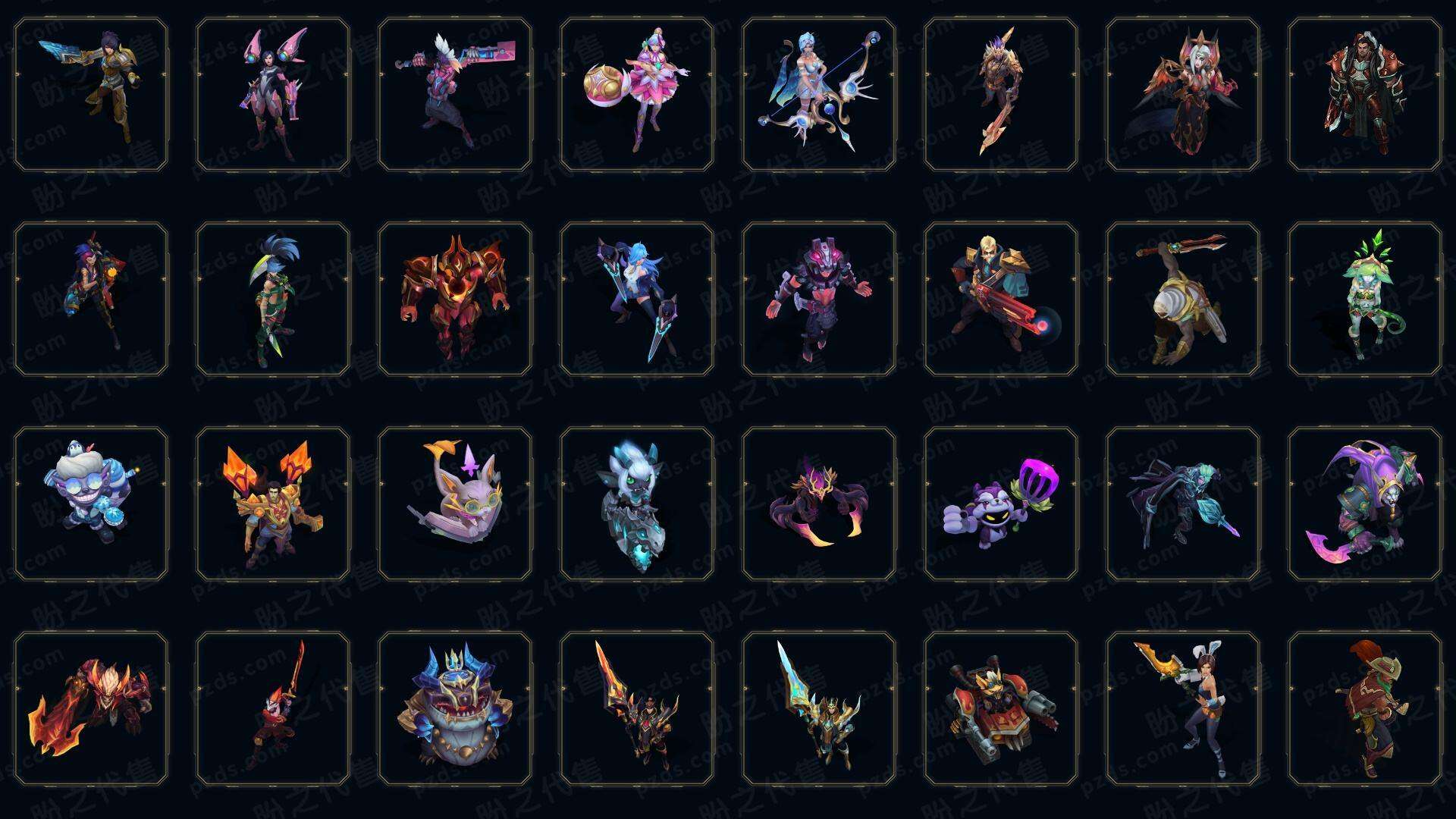
Task: Open the blue-haired archer with ornate bow
Action: click(x=819, y=95)
